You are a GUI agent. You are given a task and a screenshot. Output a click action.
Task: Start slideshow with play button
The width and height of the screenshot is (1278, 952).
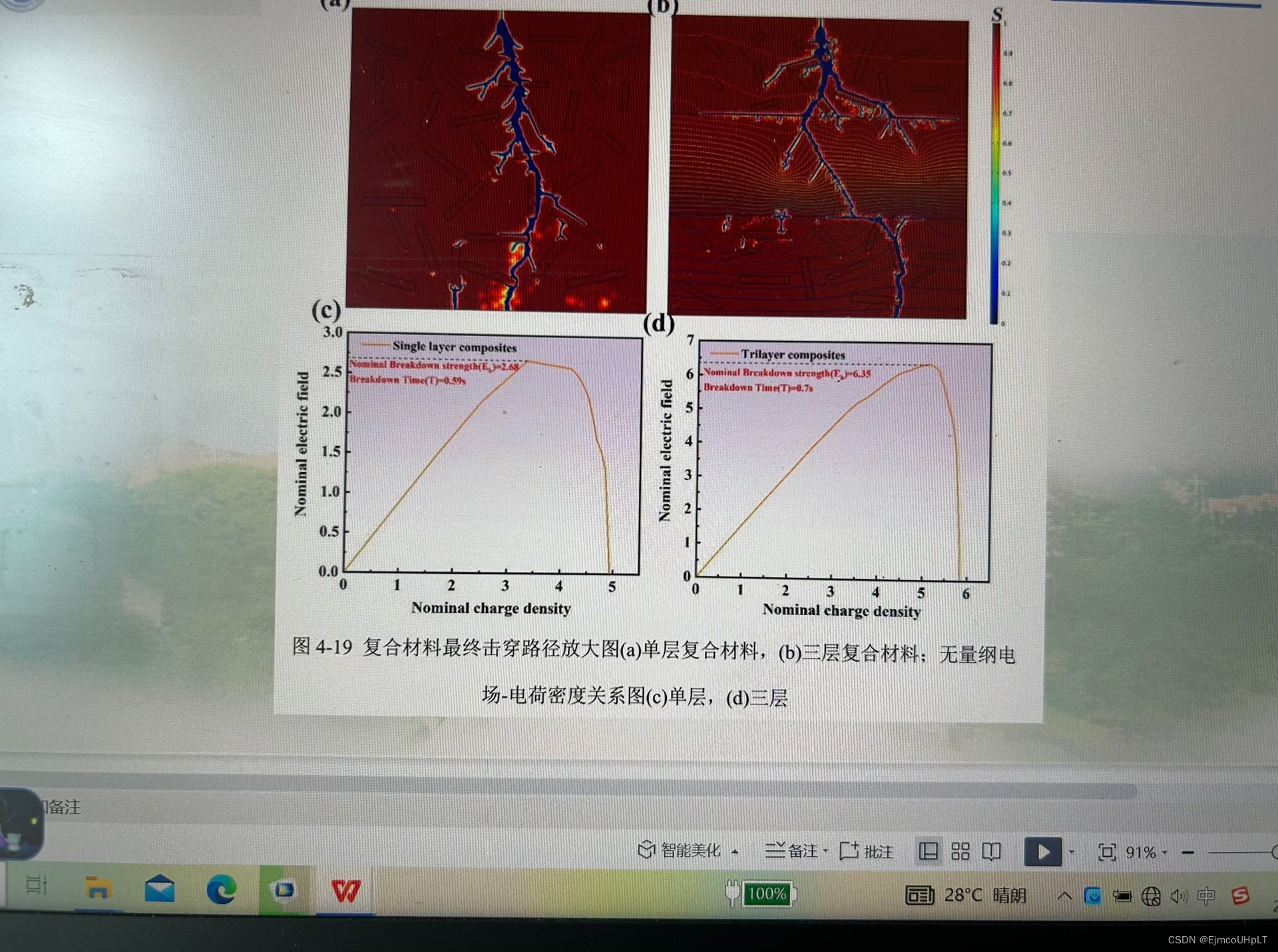[x=1042, y=851]
